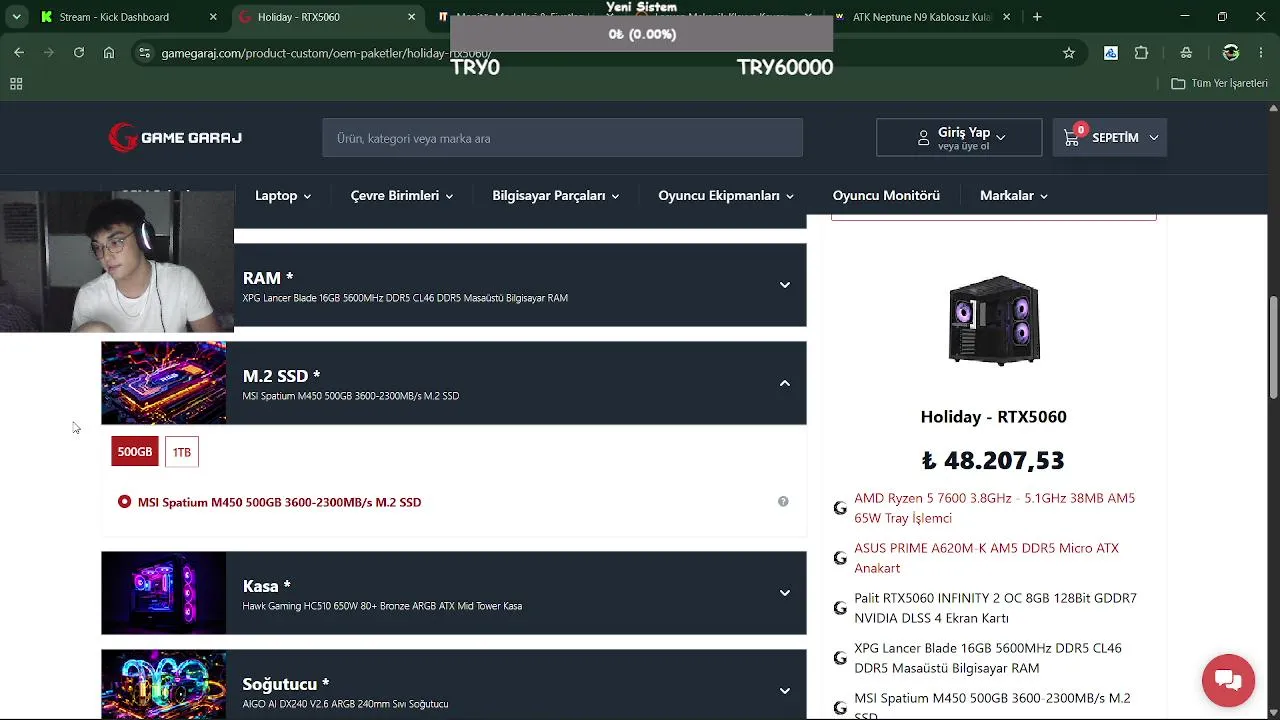Click the Soğutucu section thumbnail
The height and width of the screenshot is (720, 1280).
(163, 685)
